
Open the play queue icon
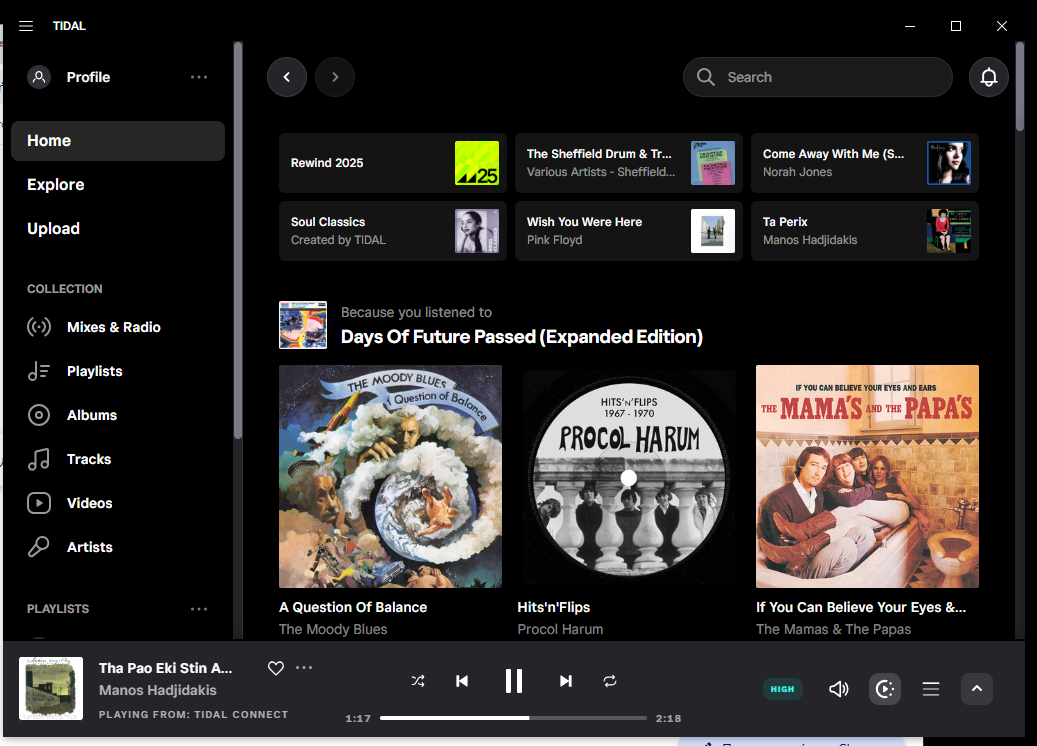point(930,688)
